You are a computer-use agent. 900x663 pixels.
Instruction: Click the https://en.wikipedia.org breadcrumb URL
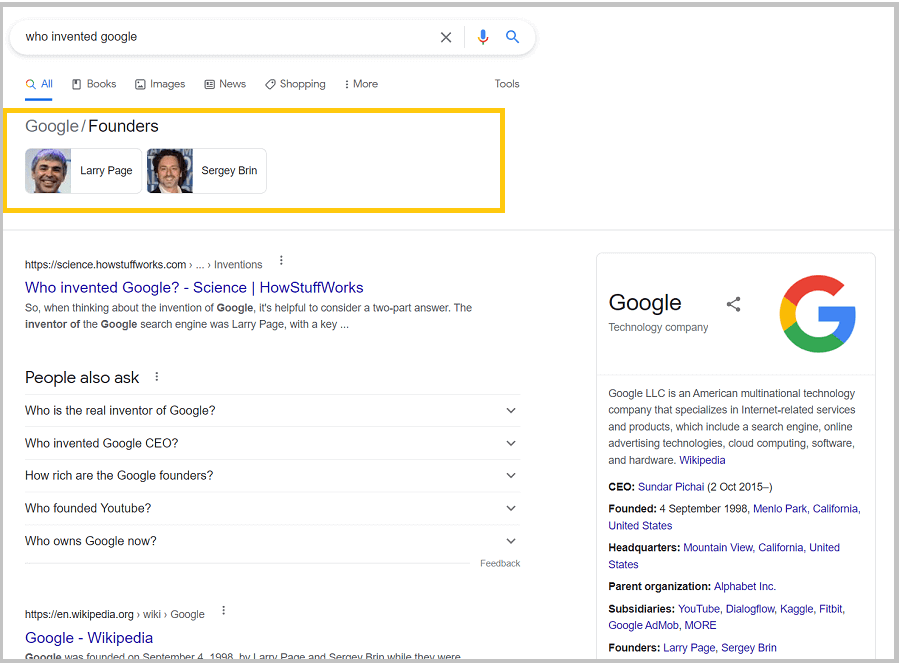tap(79, 614)
